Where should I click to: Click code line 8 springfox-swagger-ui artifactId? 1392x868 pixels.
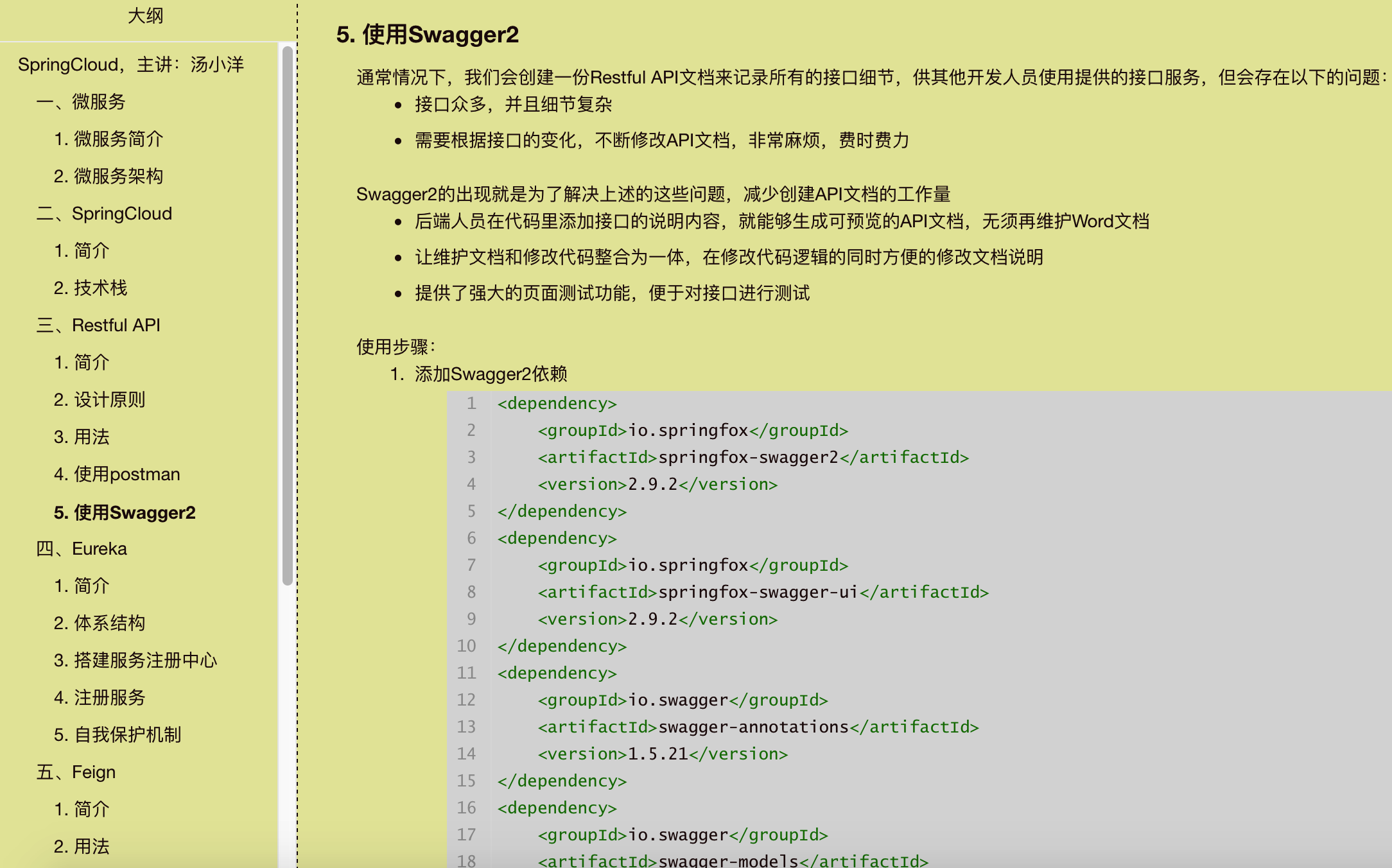click(x=763, y=593)
